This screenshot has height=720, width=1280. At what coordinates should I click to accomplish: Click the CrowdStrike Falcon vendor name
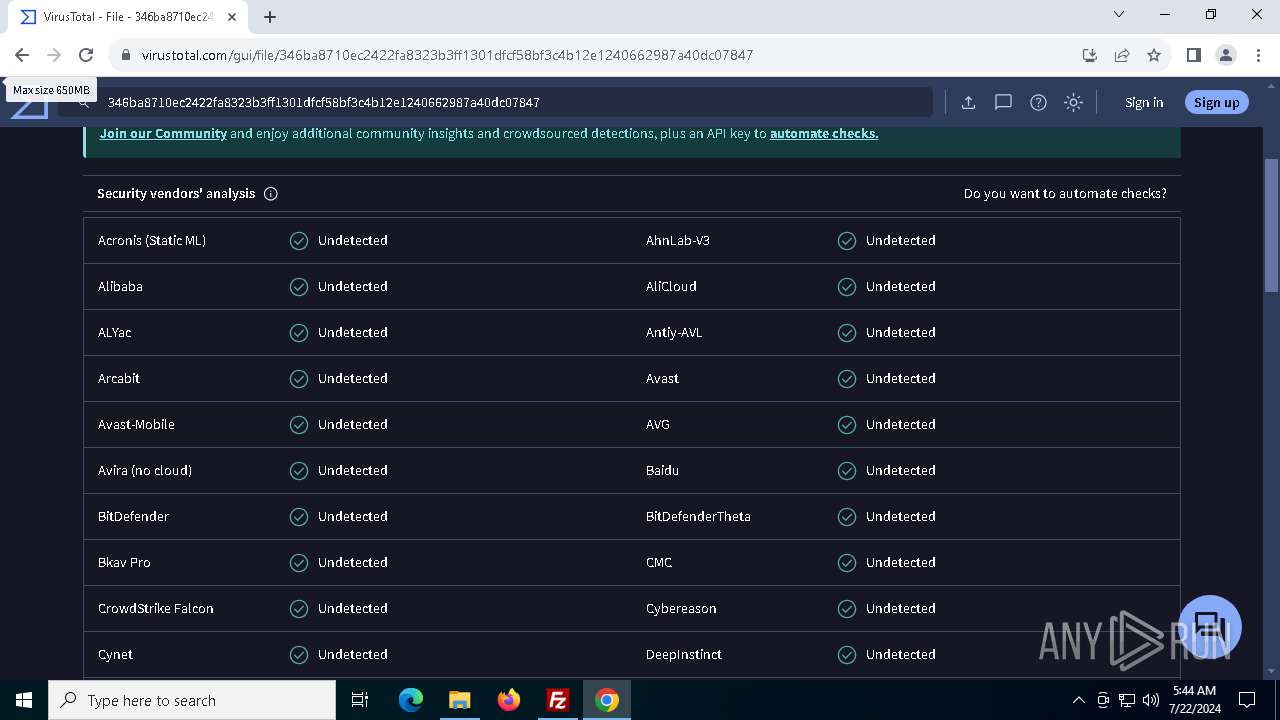coord(156,608)
